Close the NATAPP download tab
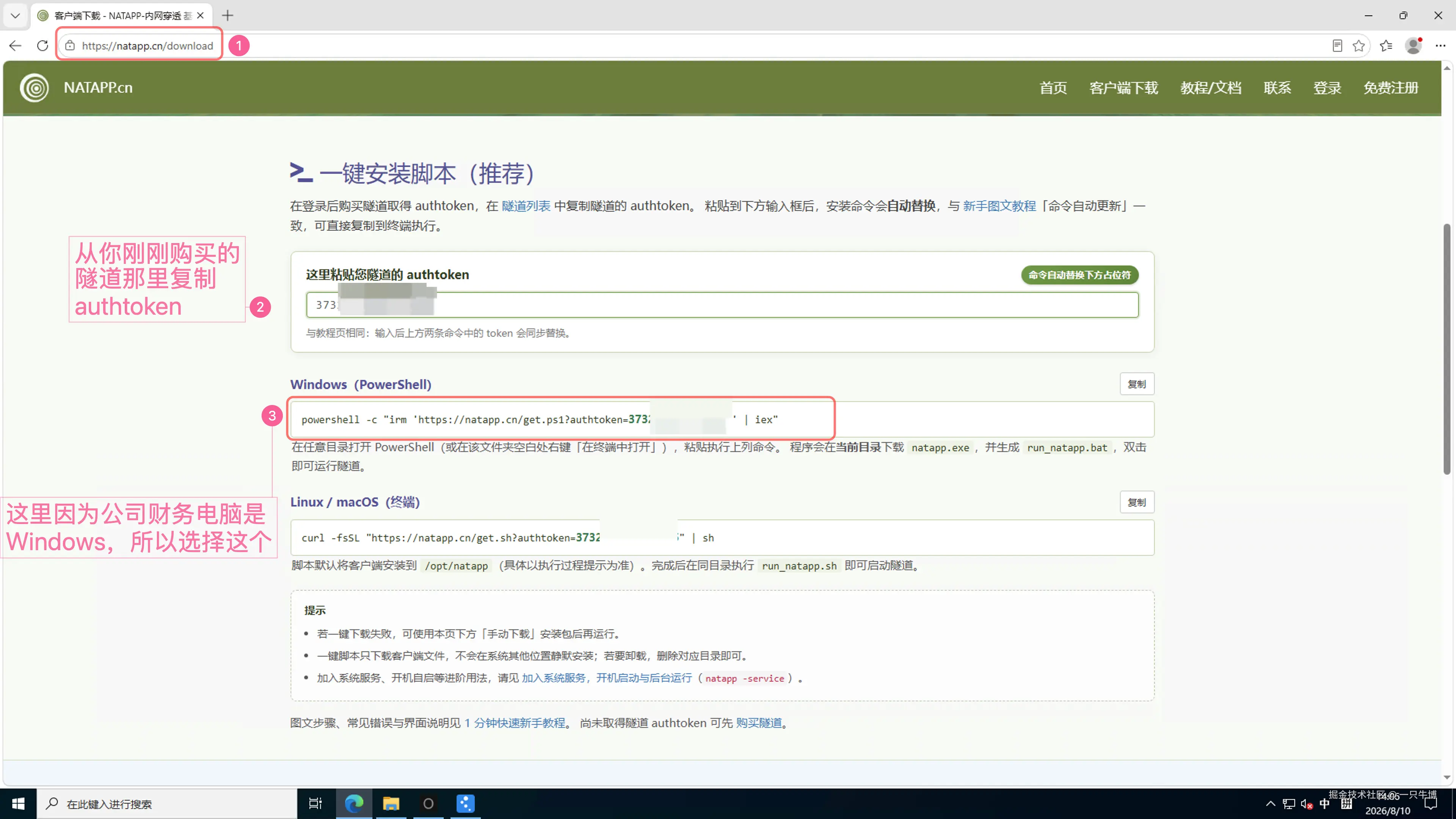The height and width of the screenshot is (819, 1456). (200, 15)
